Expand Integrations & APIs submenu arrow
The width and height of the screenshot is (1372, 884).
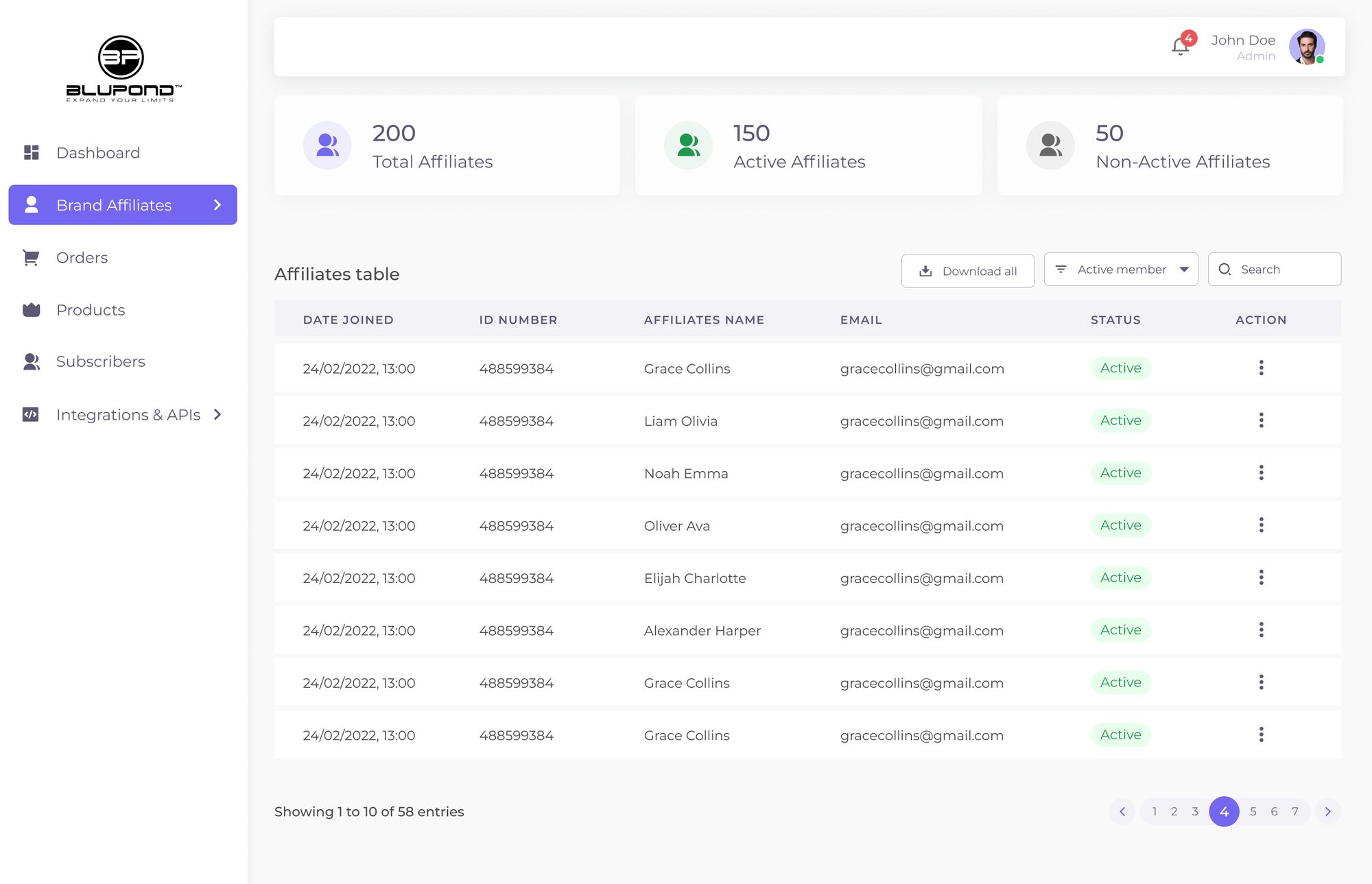click(x=217, y=415)
